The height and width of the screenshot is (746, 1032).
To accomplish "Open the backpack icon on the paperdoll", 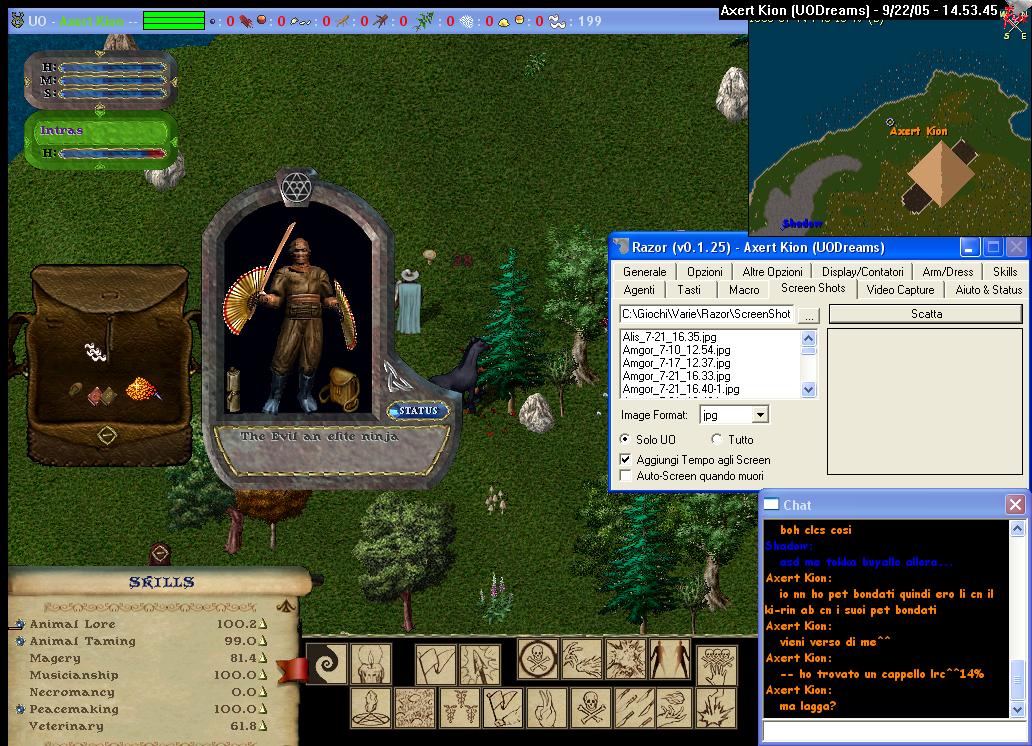I will click(x=340, y=389).
